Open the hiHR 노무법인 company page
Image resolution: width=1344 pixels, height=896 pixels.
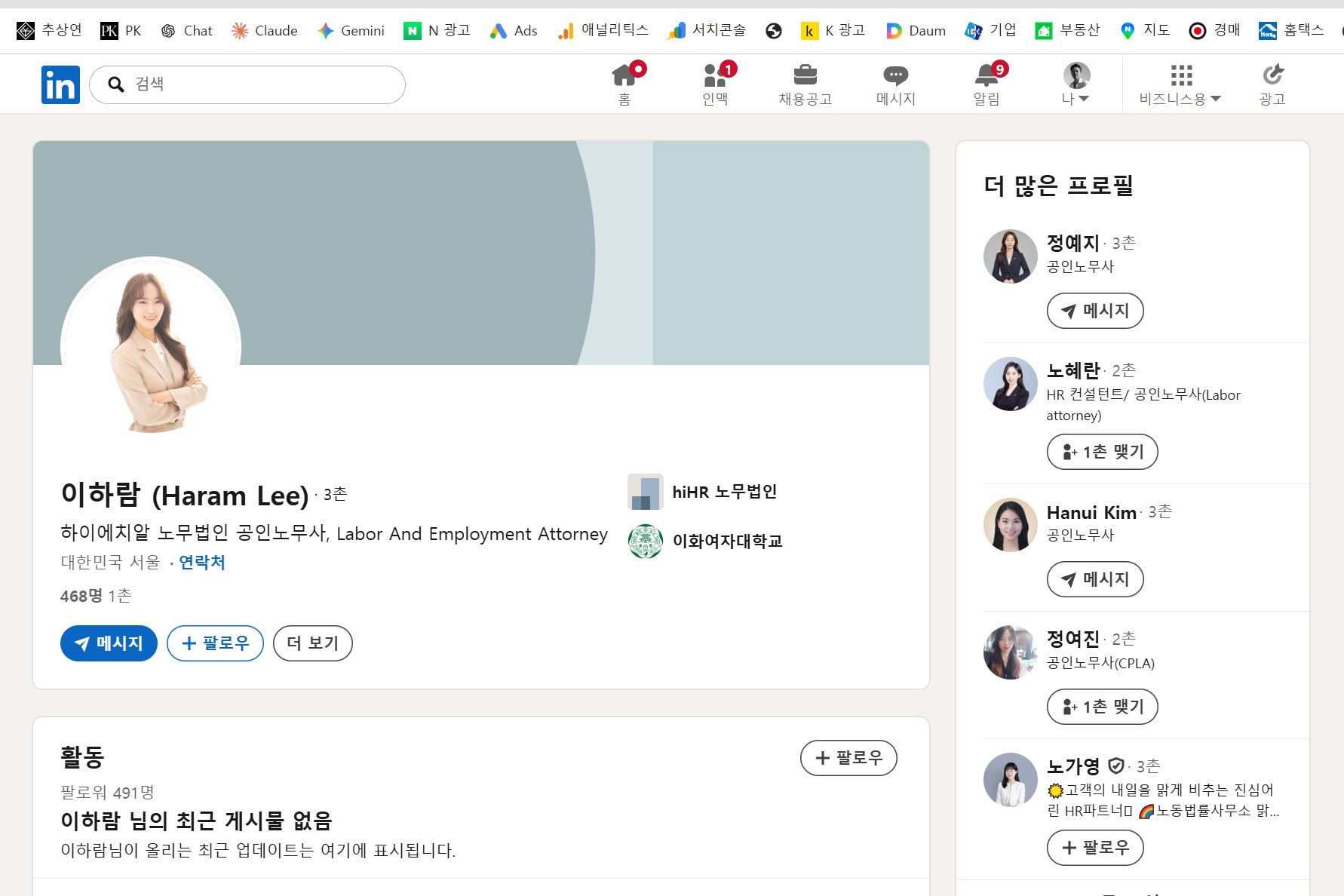702,492
